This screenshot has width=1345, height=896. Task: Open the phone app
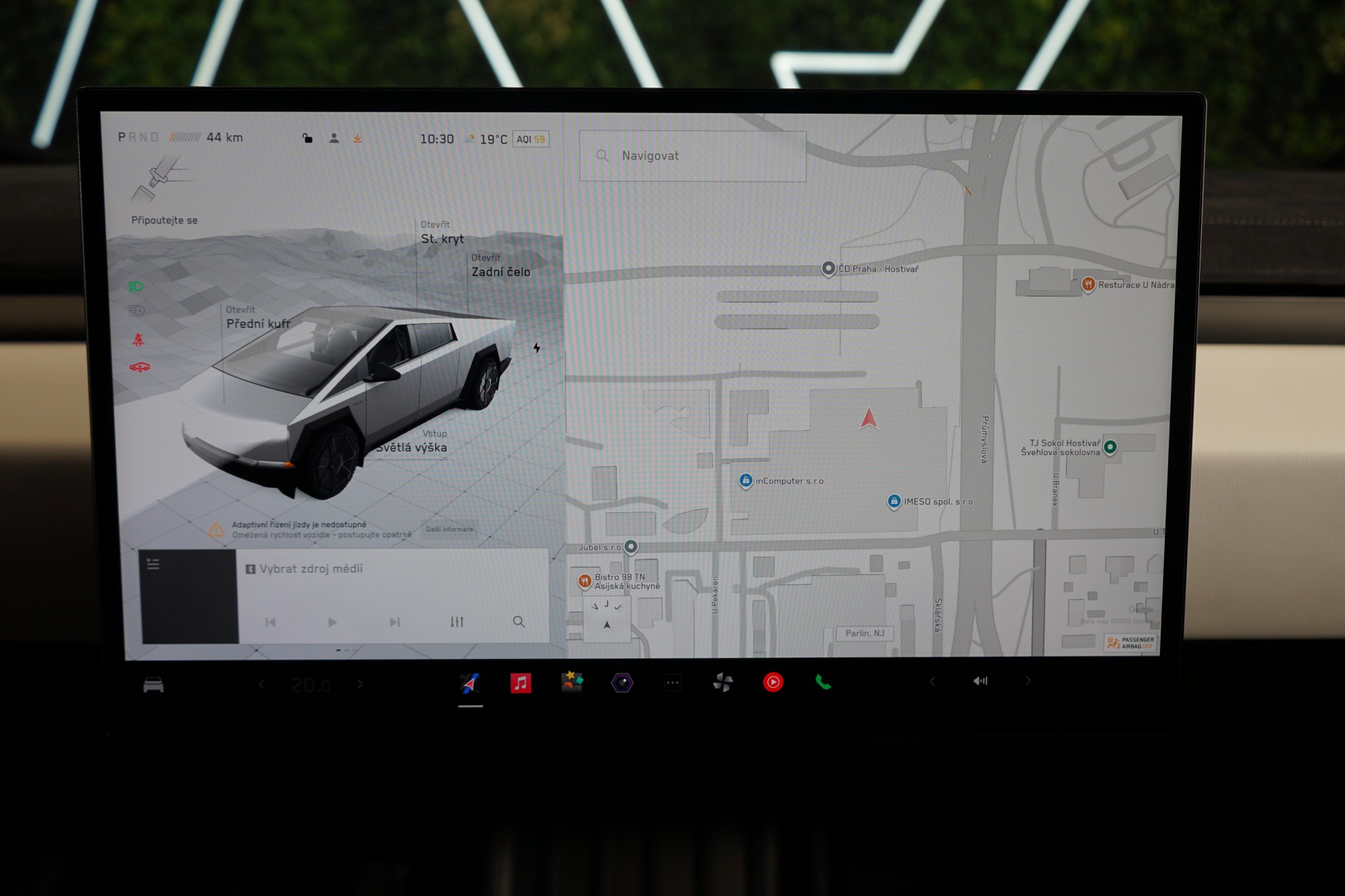click(x=823, y=682)
